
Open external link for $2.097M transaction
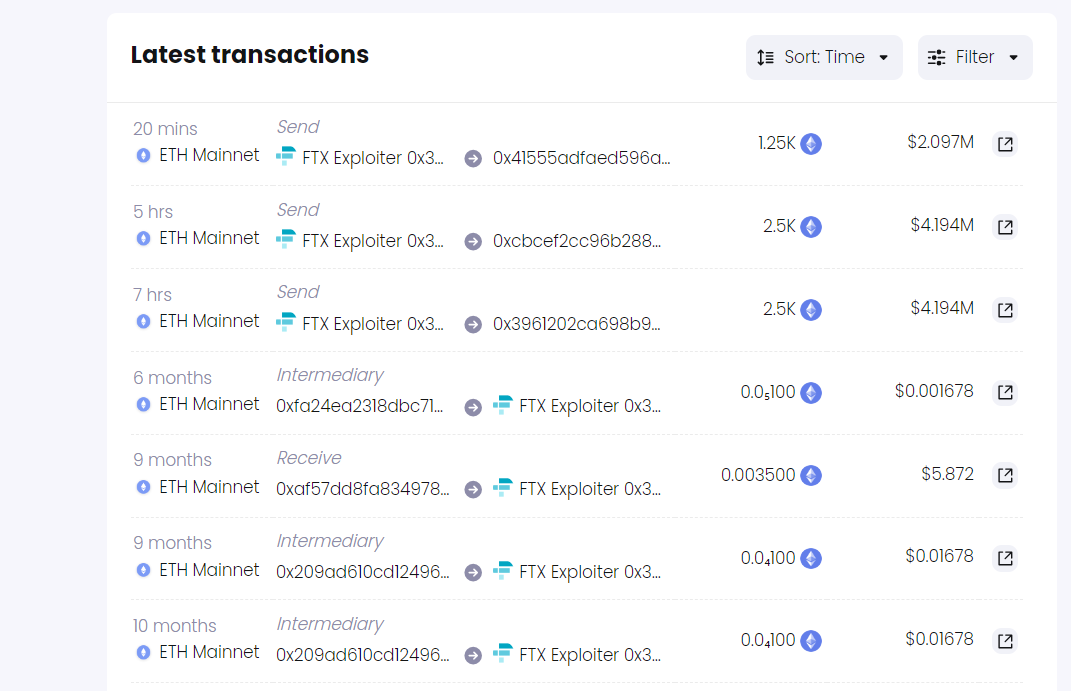click(x=1005, y=144)
